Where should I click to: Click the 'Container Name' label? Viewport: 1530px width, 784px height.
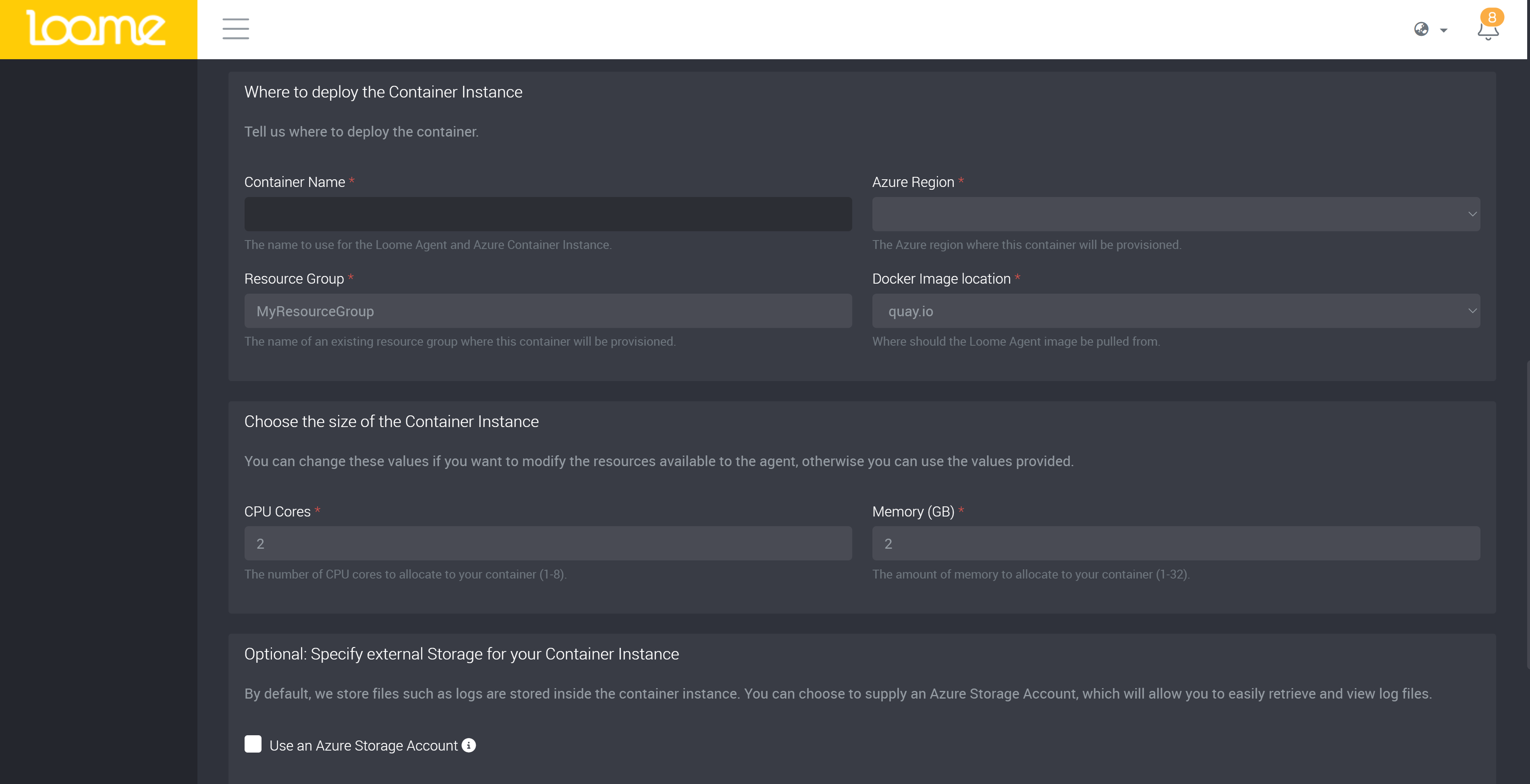295,183
